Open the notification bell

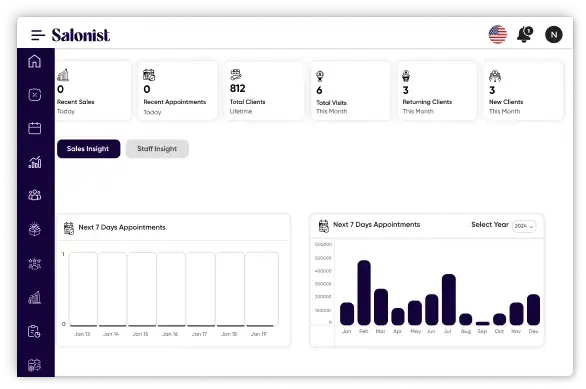[525, 35]
